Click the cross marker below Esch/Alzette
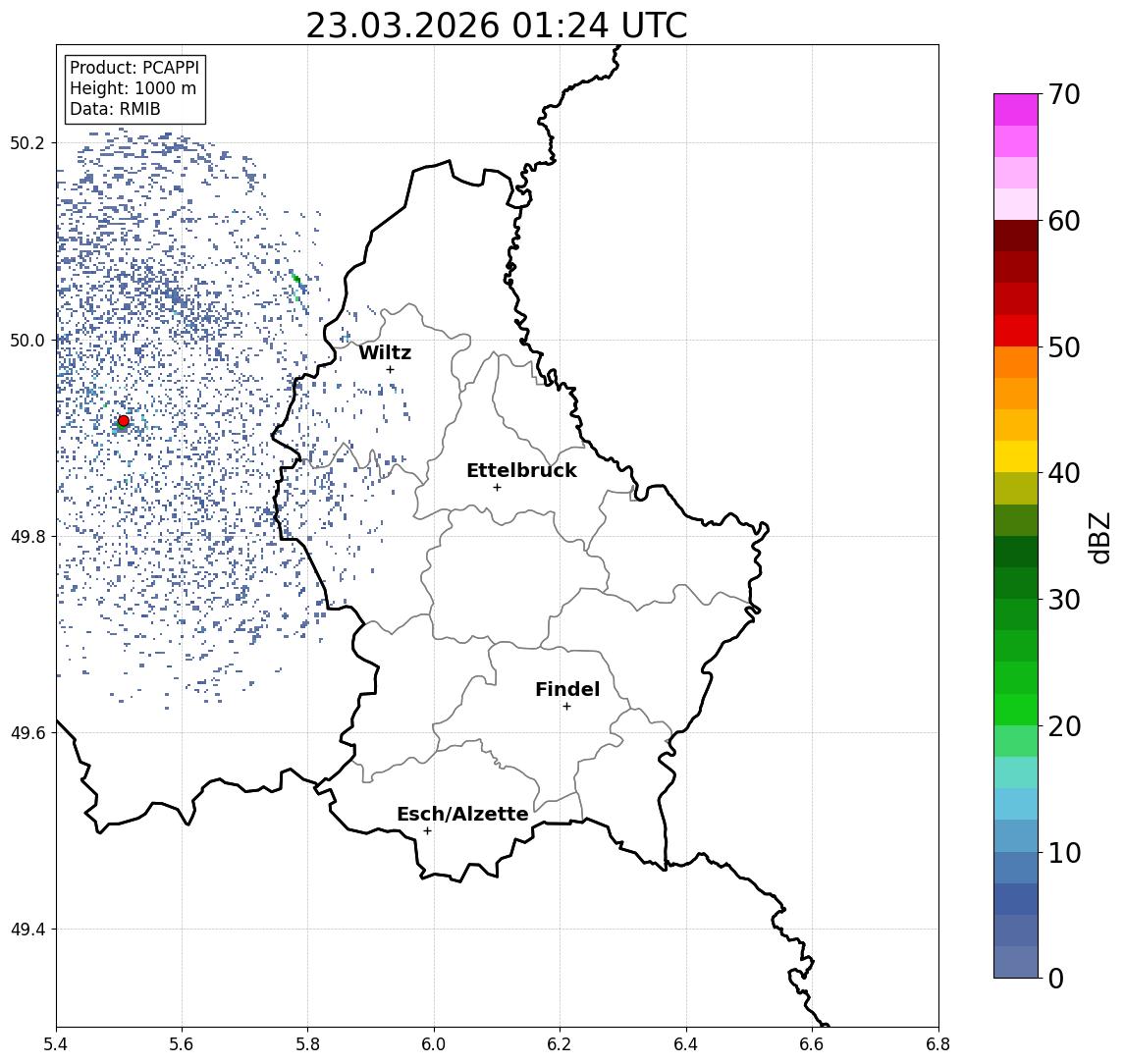The height and width of the screenshot is (1064, 1124). (x=427, y=831)
